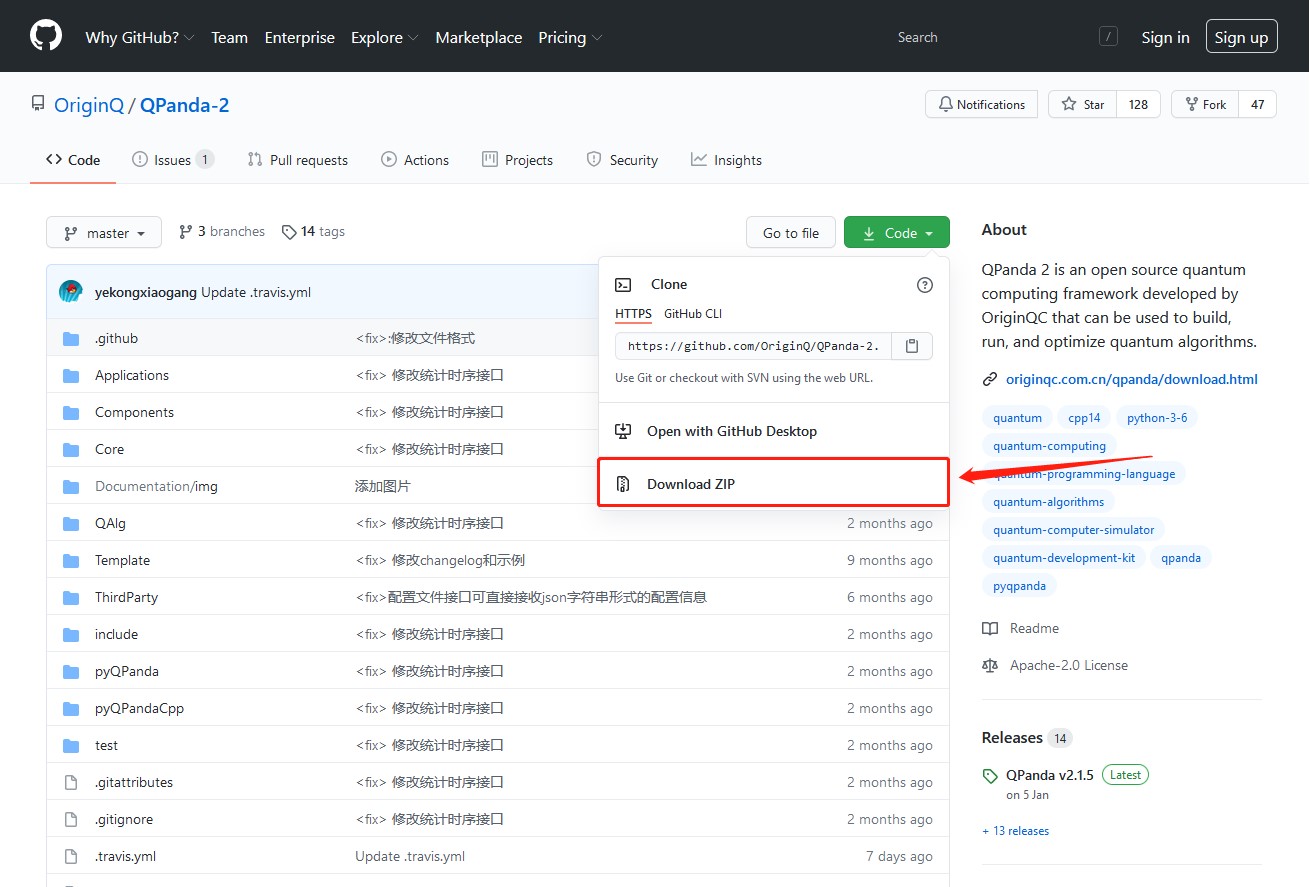
Task: Click the Notifications button
Action: [982, 104]
